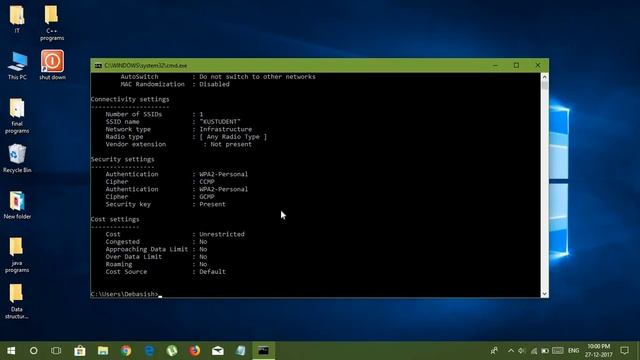Viewport: 640px width, 360px height.
Task: Open the green uTorrent taskbar icon
Action: pos(172,351)
